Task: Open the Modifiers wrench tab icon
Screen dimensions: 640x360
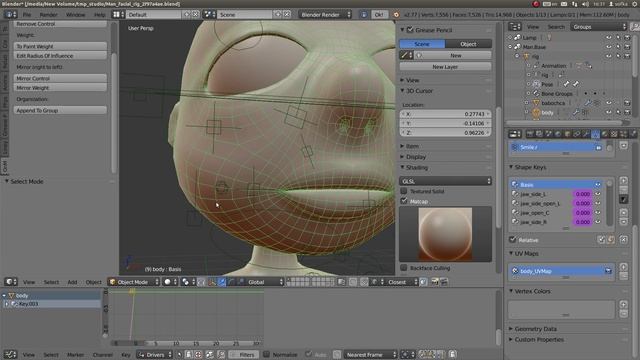Action: tap(586, 133)
